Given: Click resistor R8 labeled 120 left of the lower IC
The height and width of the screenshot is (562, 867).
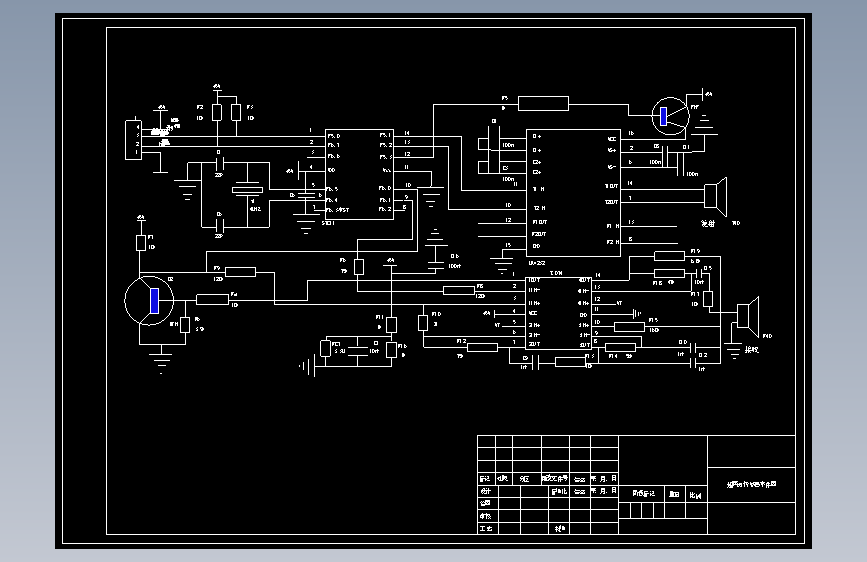Looking at the screenshot, I should tap(459, 290).
